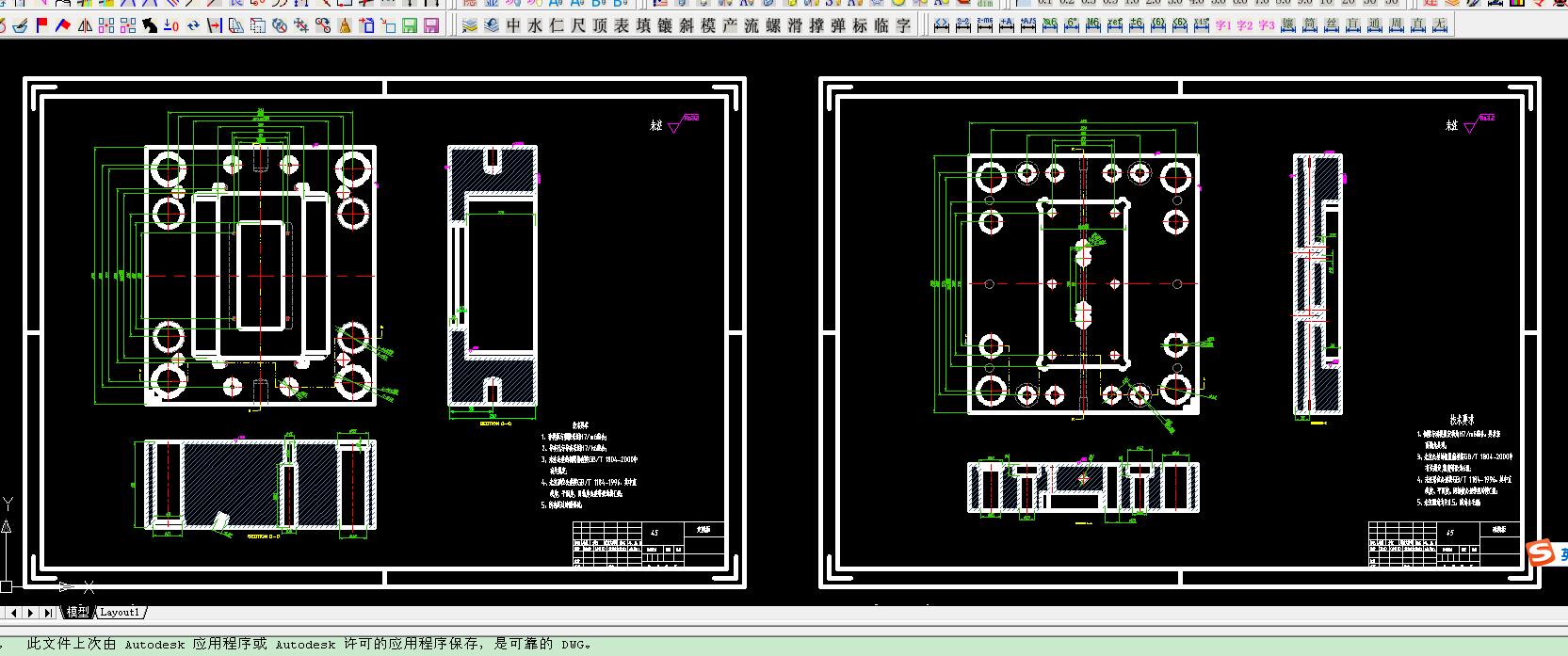This screenshot has height=656, width=1568.
Task: Select the 顶 toolbar button
Action: click(x=600, y=25)
